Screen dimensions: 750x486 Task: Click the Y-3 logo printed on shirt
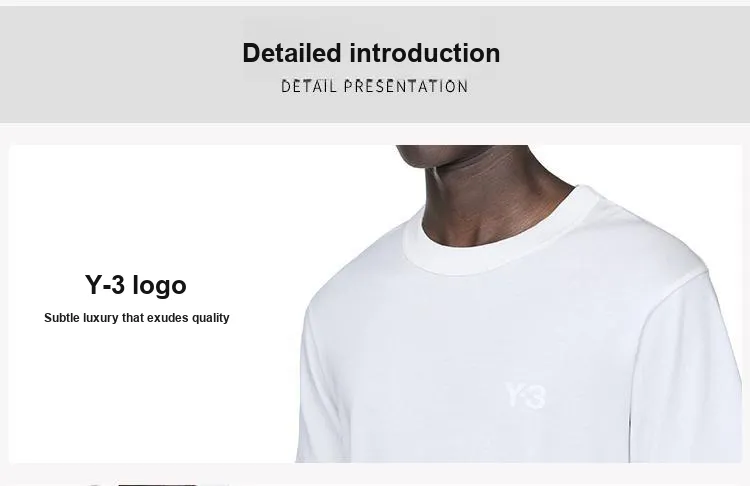click(x=525, y=396)
